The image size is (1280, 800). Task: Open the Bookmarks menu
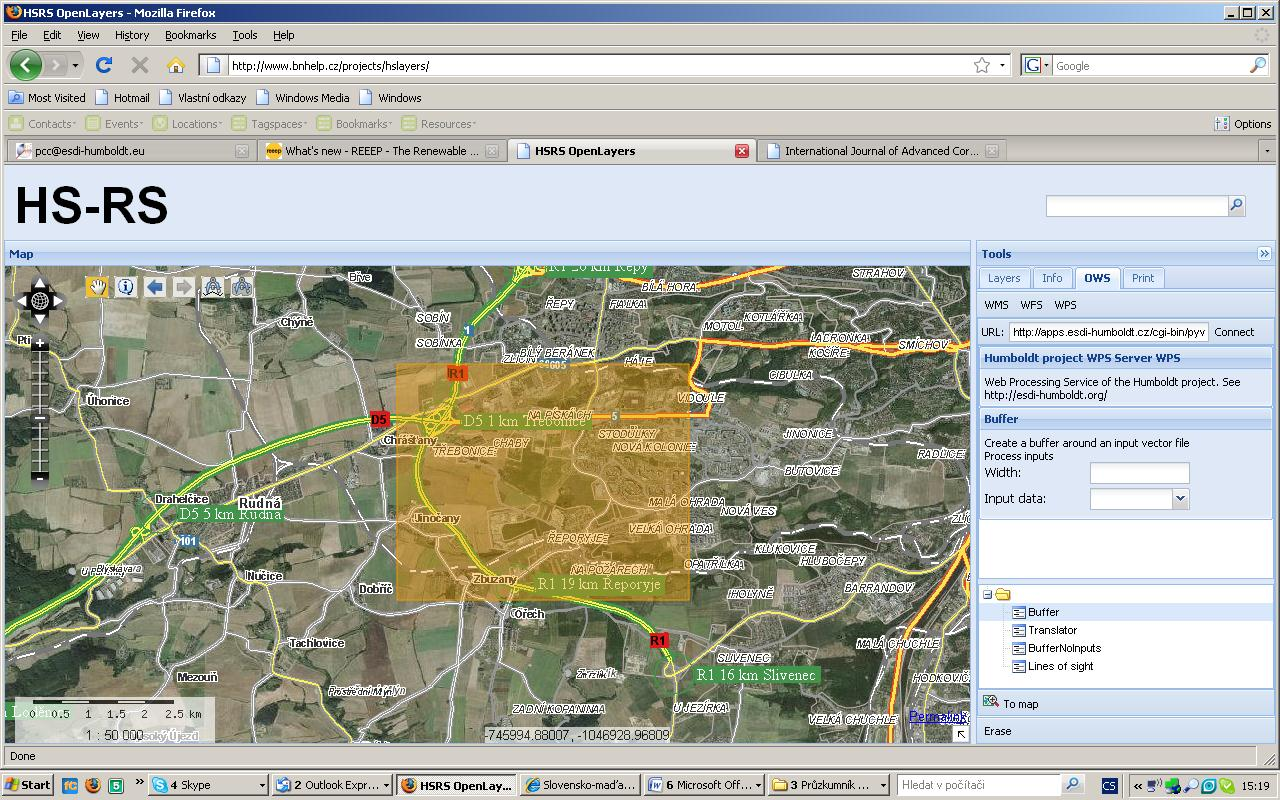[x=190, y=35]
